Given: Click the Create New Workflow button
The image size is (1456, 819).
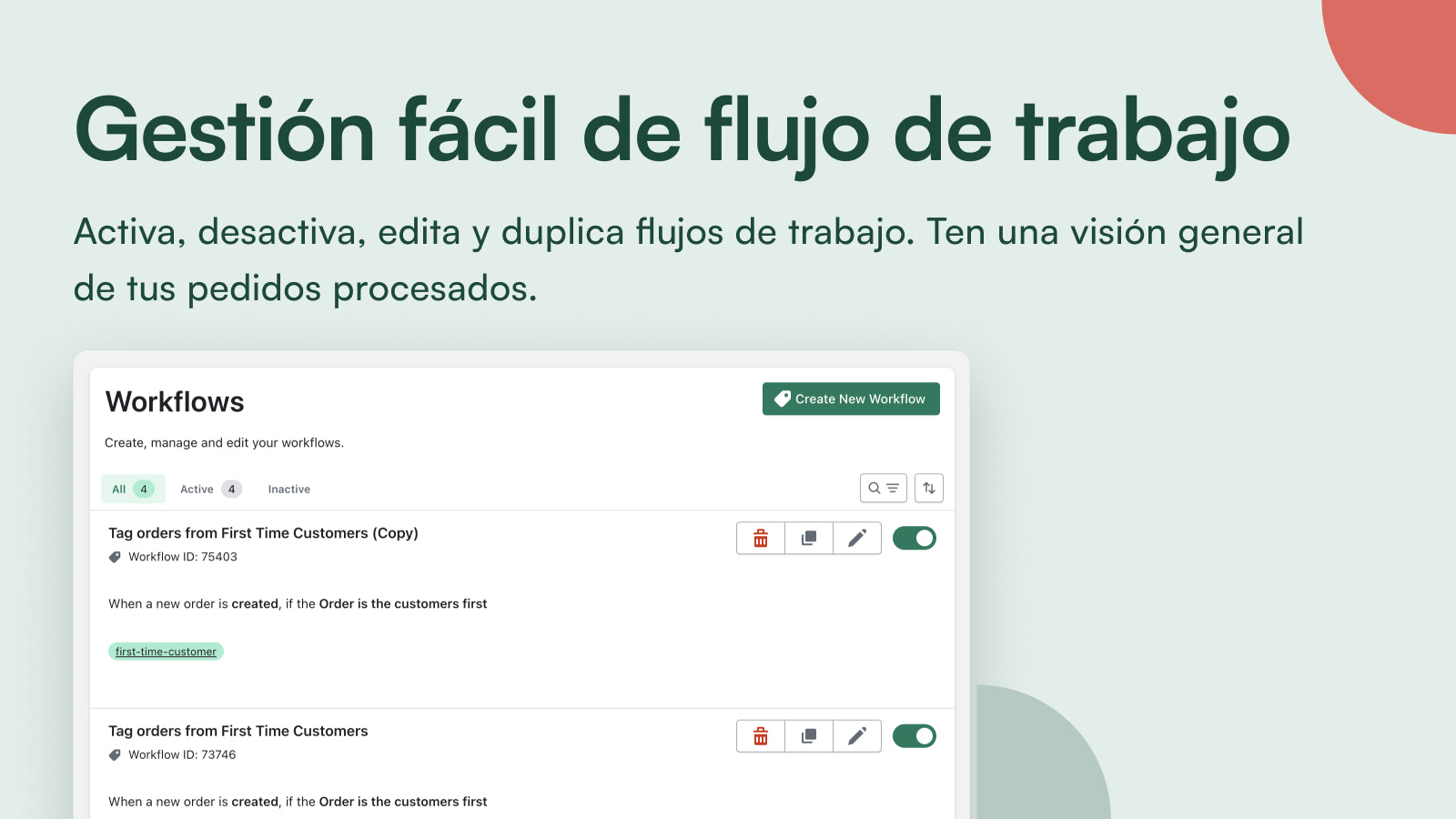Looking at the screenshot, I should point(851,399).
